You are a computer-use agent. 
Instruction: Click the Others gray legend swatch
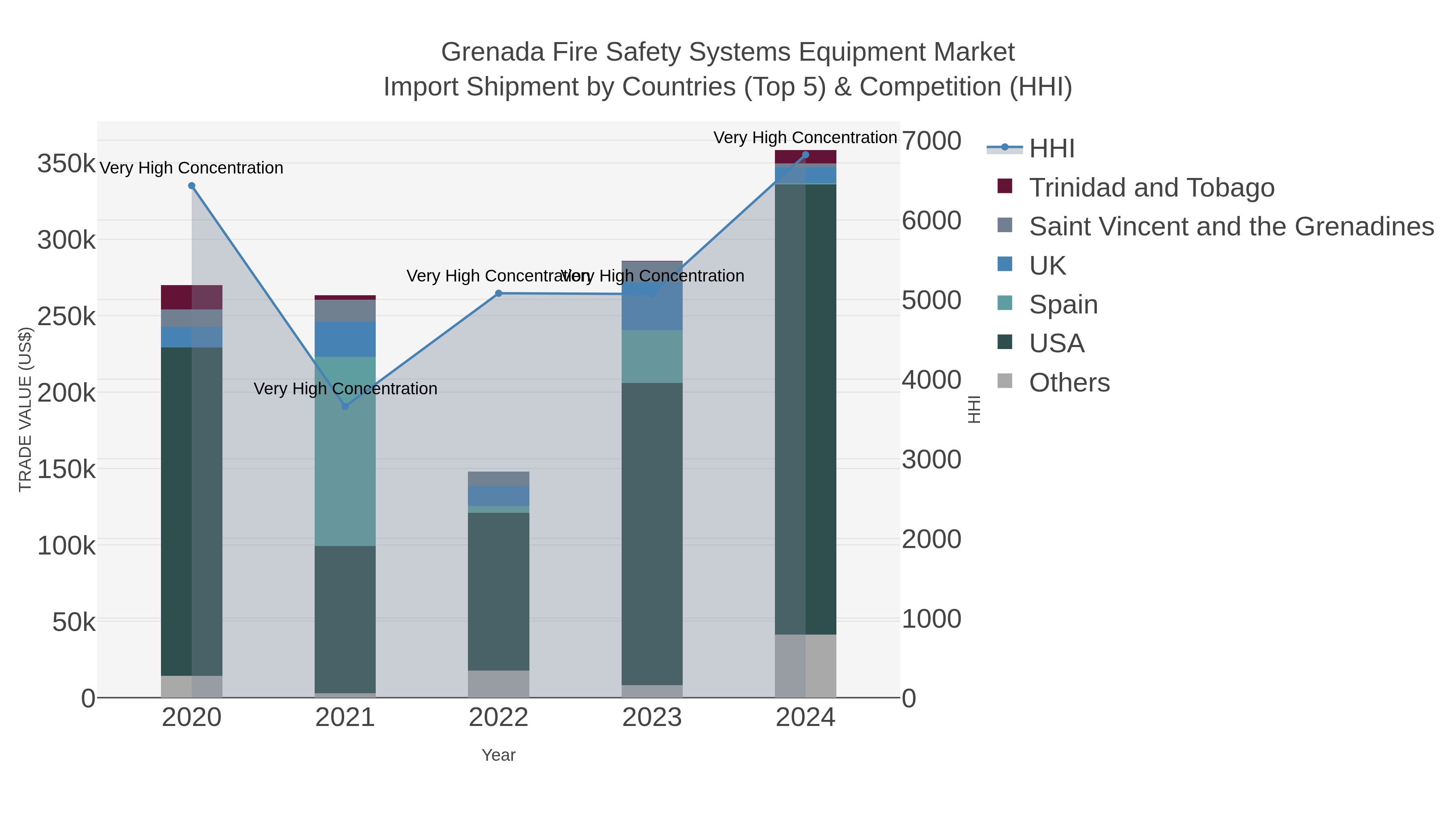click(1005, 381)
